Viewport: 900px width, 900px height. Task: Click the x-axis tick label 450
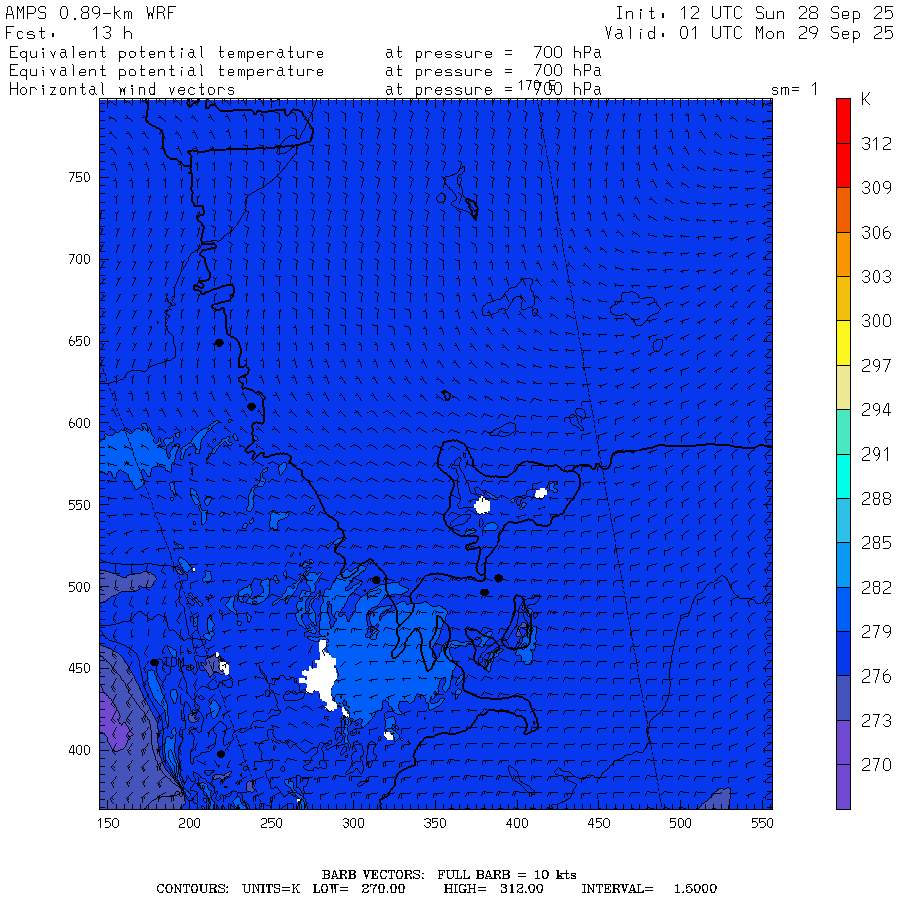tap(599, 823)
